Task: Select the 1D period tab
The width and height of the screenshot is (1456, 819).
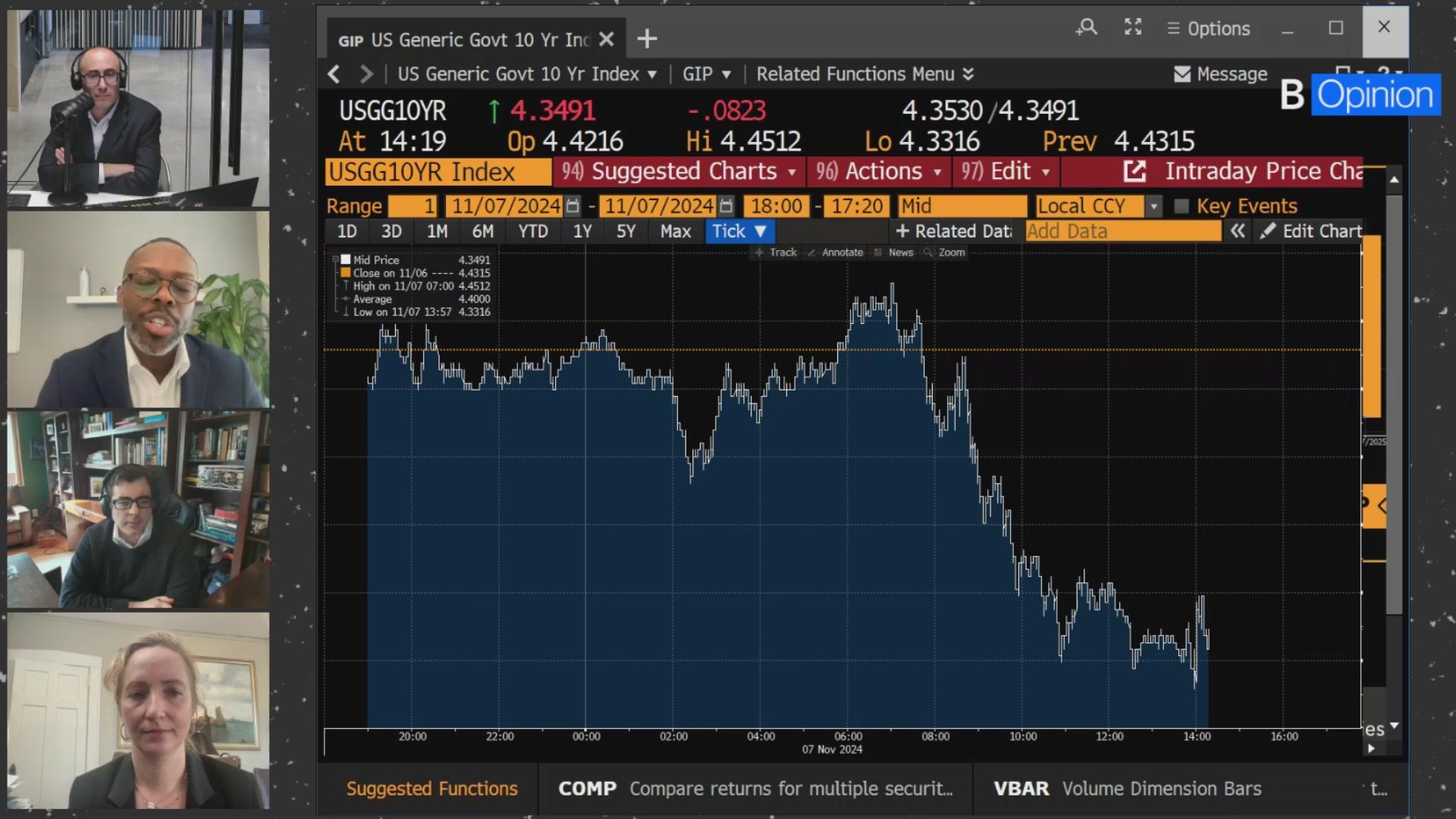Action: 347,231
